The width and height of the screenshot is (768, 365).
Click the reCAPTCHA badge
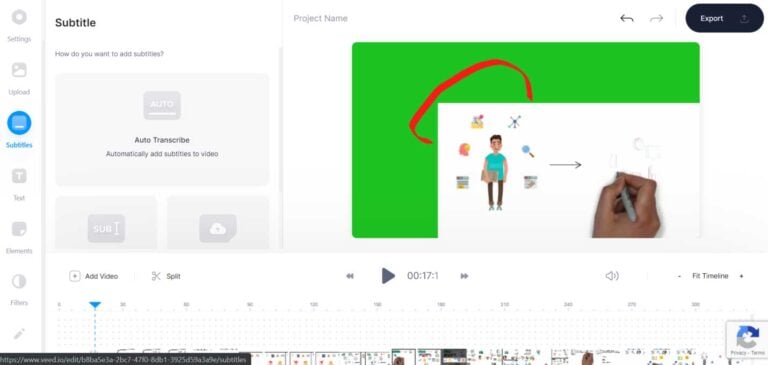pos(747,339)
